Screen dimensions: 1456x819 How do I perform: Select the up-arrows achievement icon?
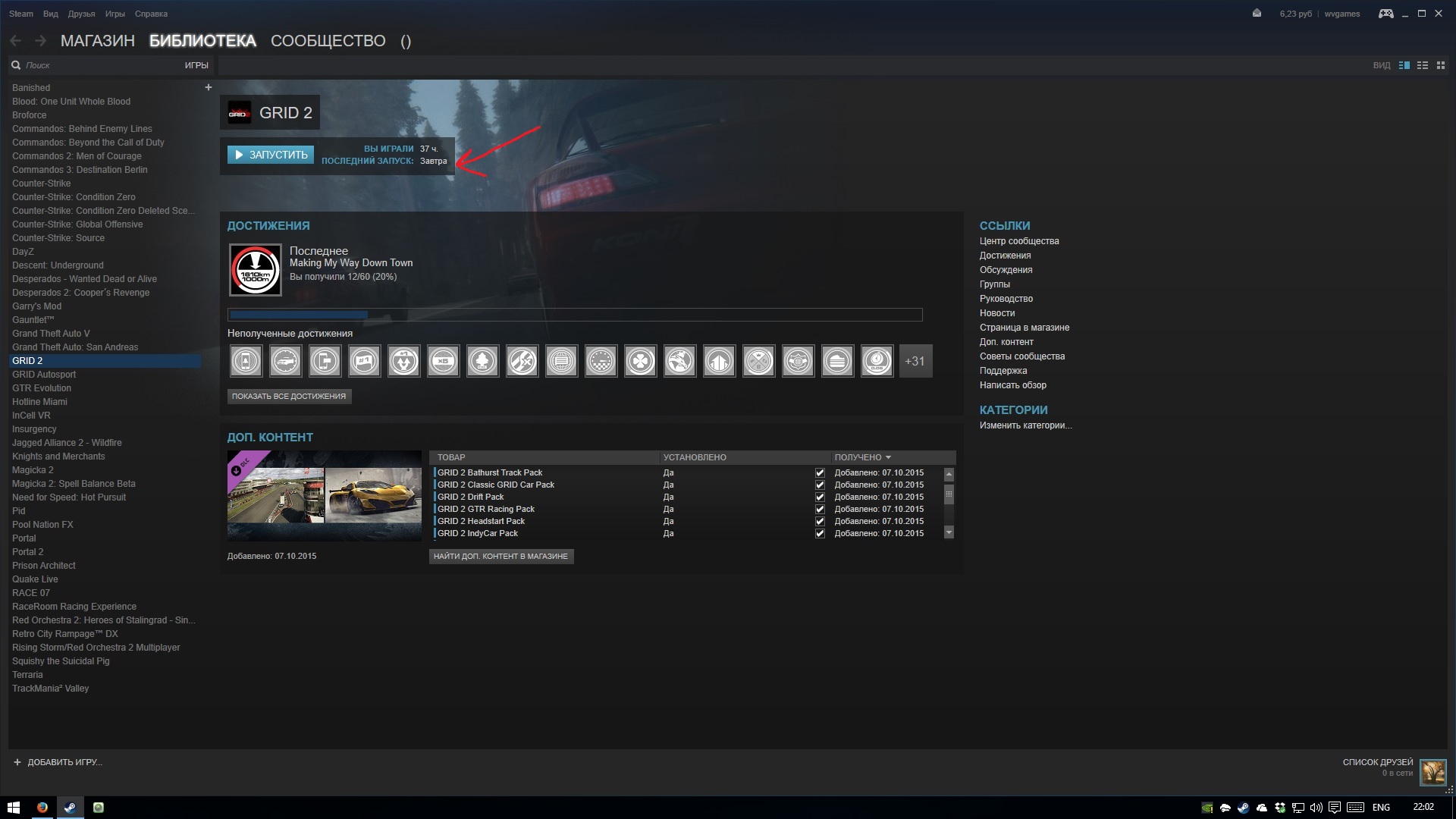(x=719, y=361)
